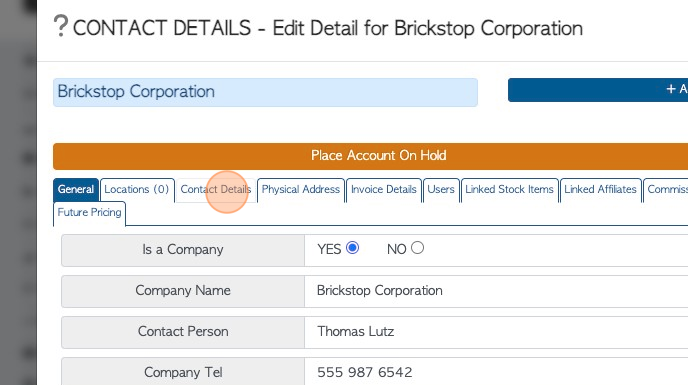The image size is (688, 385).
Task: Switch to the Physical Address tab
Action: (x=301, y=190)
